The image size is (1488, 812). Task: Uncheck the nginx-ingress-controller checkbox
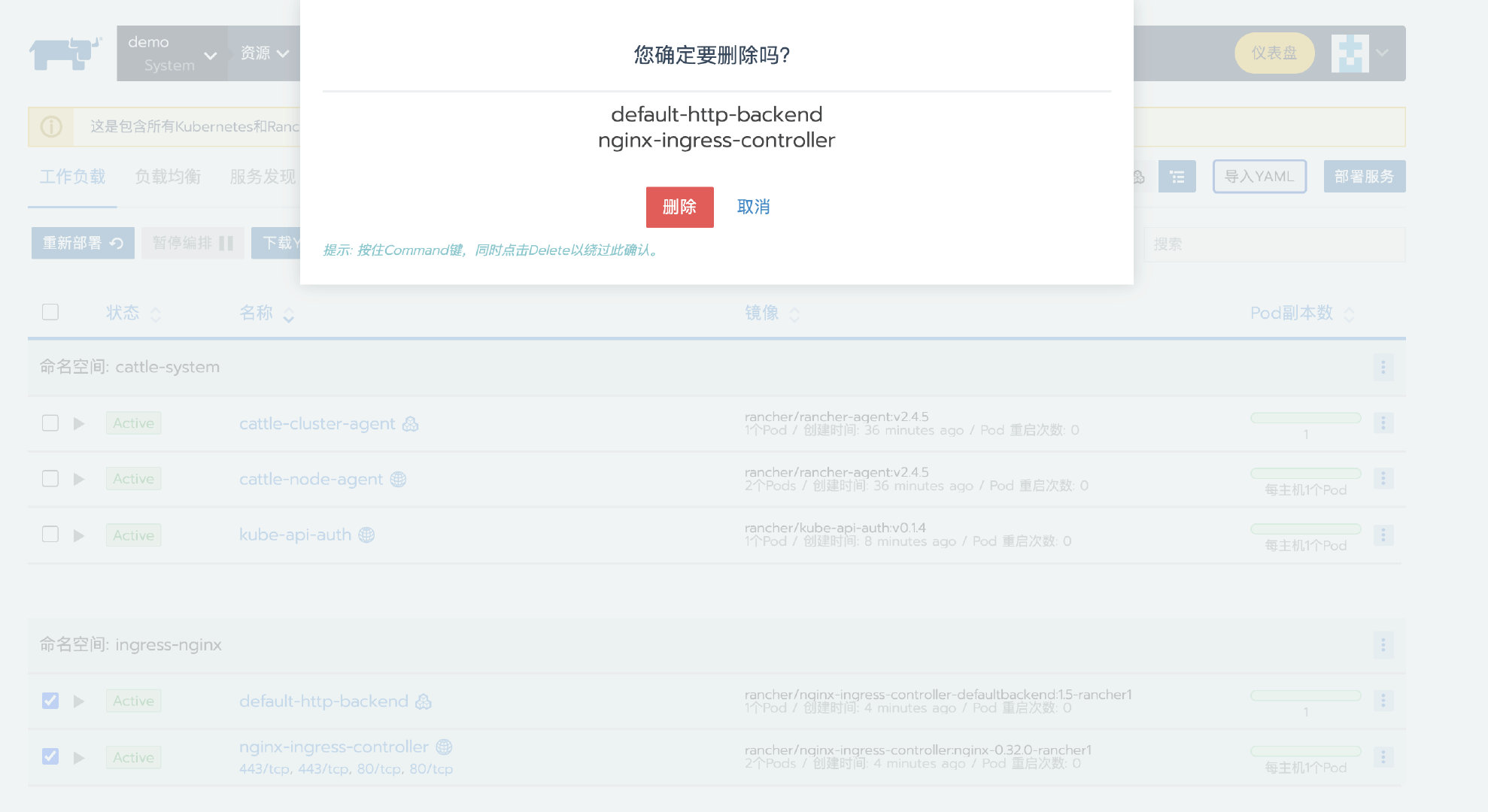tap(50, 756)
